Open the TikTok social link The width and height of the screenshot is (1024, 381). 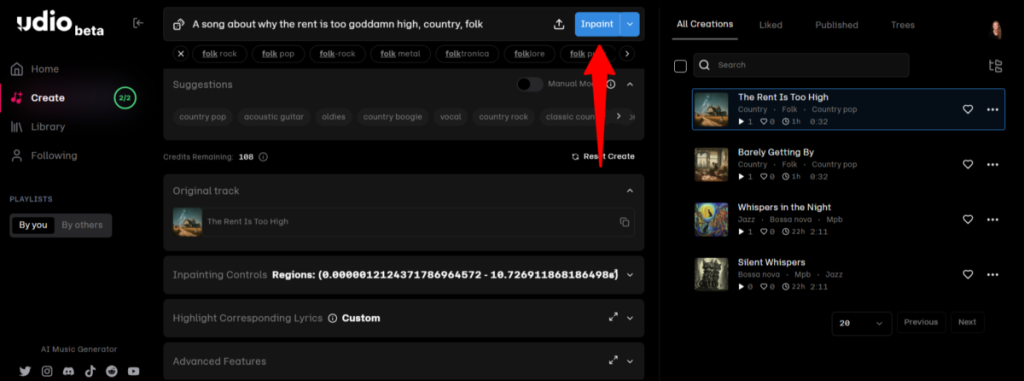click(90, 371)
